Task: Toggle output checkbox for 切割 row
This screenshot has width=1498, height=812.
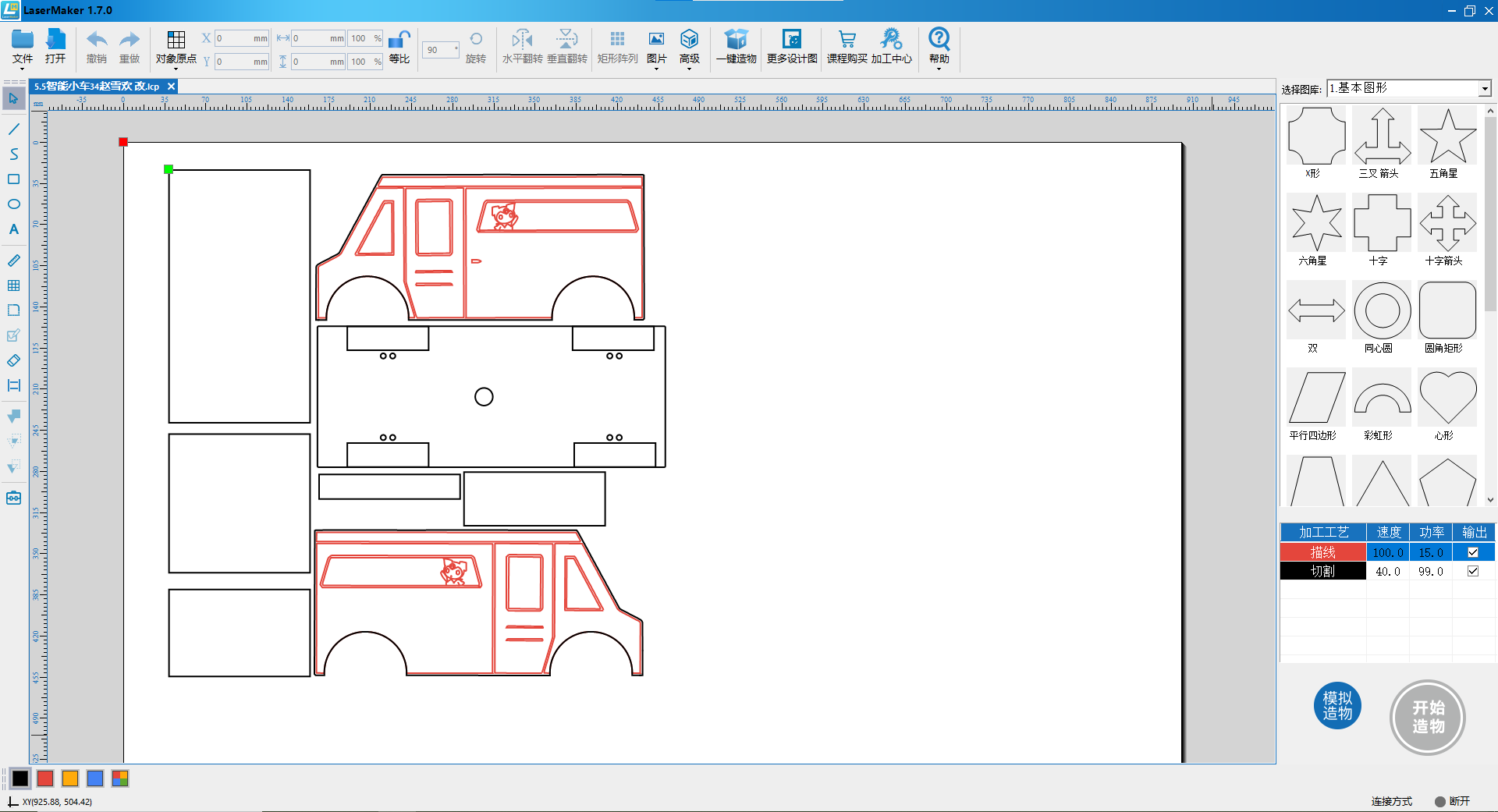Action: [1473, 571]
